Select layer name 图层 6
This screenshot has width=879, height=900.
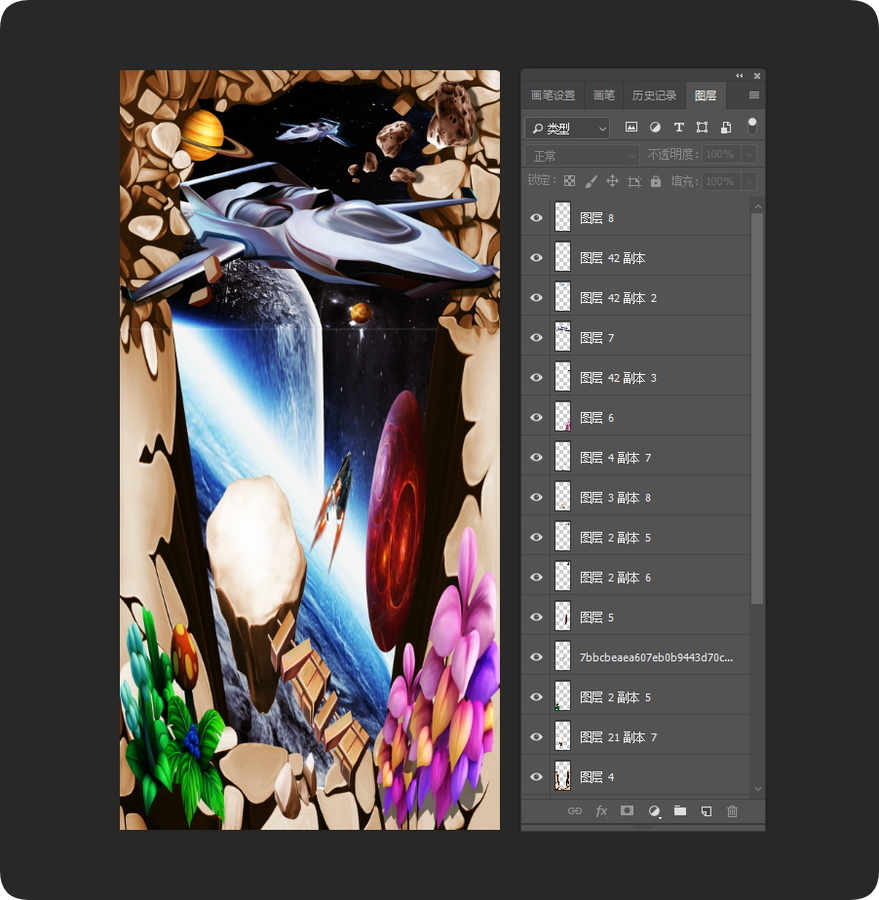tap(597, 418)
